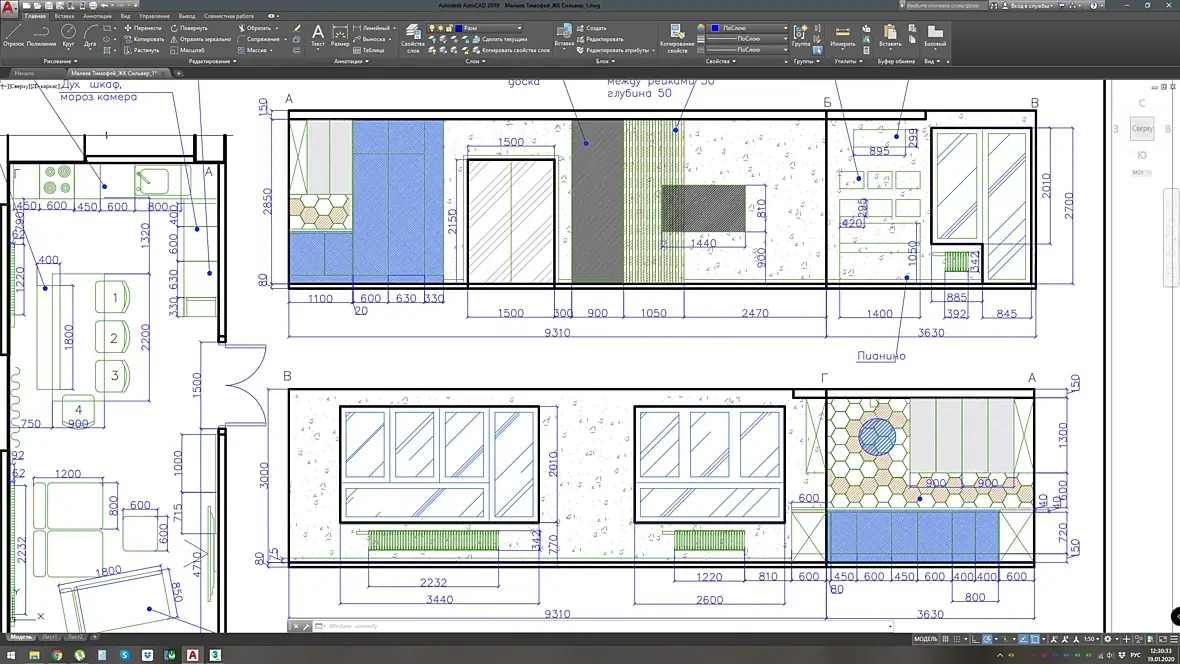1180x664 pixels.
Task: Toggle МОДЕЛЬ space in status bar
Action: tap(925, 638)
